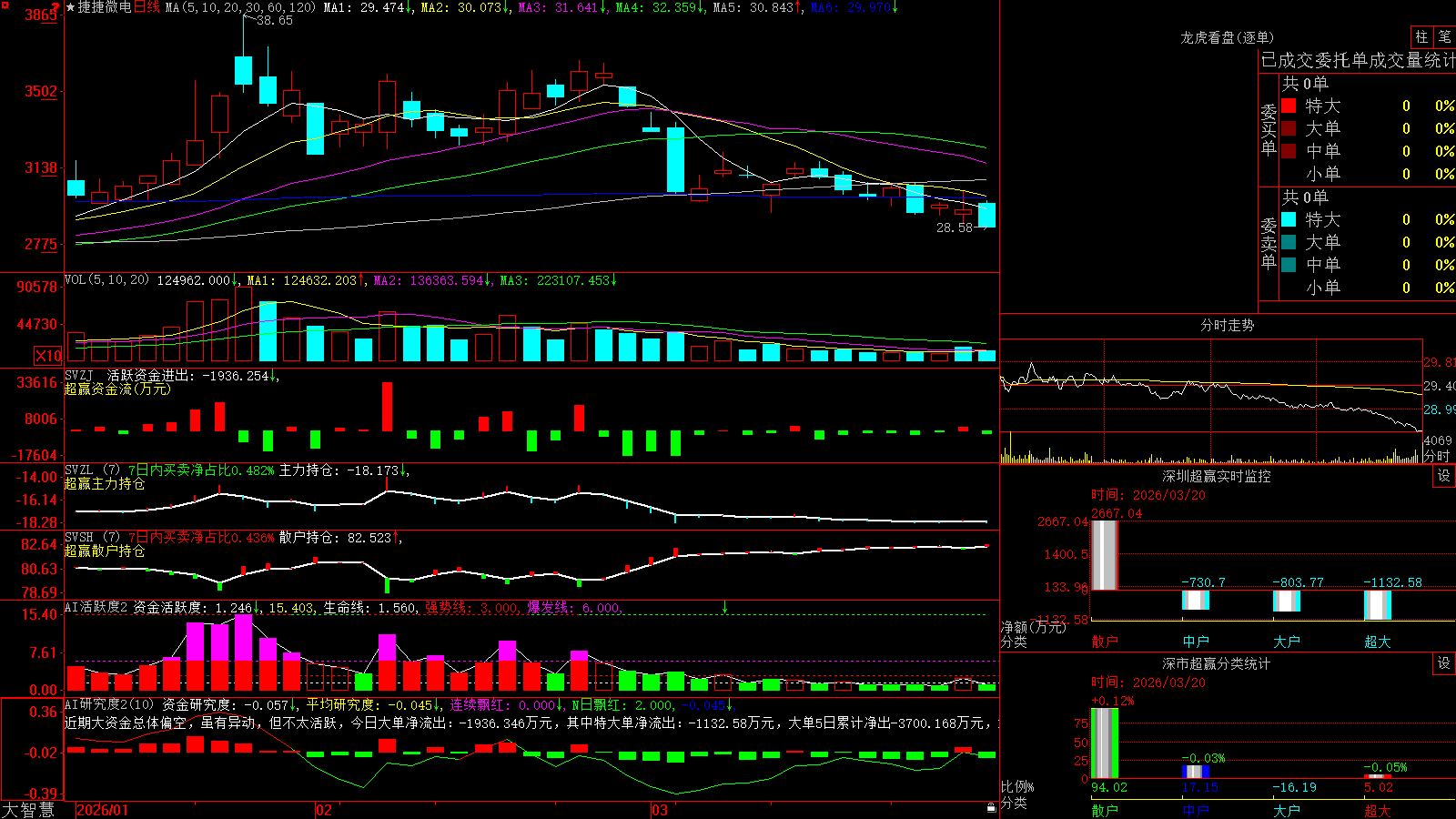Jump to the 2026/01 timeline marker

click(103, 810)
